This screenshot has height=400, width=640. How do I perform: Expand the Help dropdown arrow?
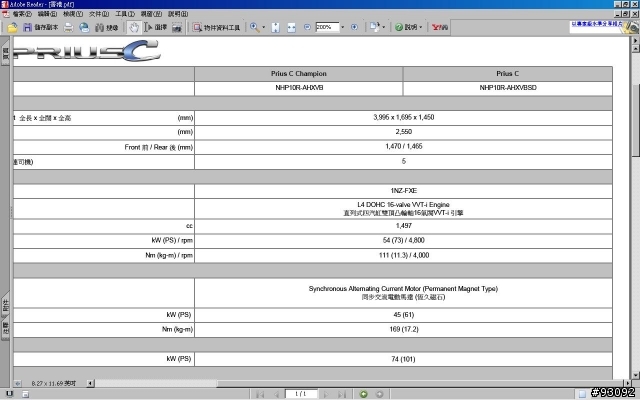click(421, 27)
